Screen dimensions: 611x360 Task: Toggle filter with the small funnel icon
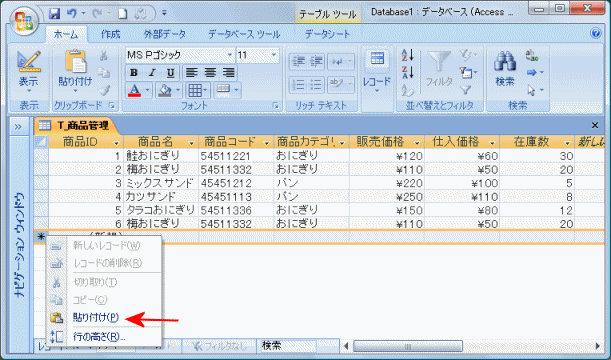coord(465,90)
